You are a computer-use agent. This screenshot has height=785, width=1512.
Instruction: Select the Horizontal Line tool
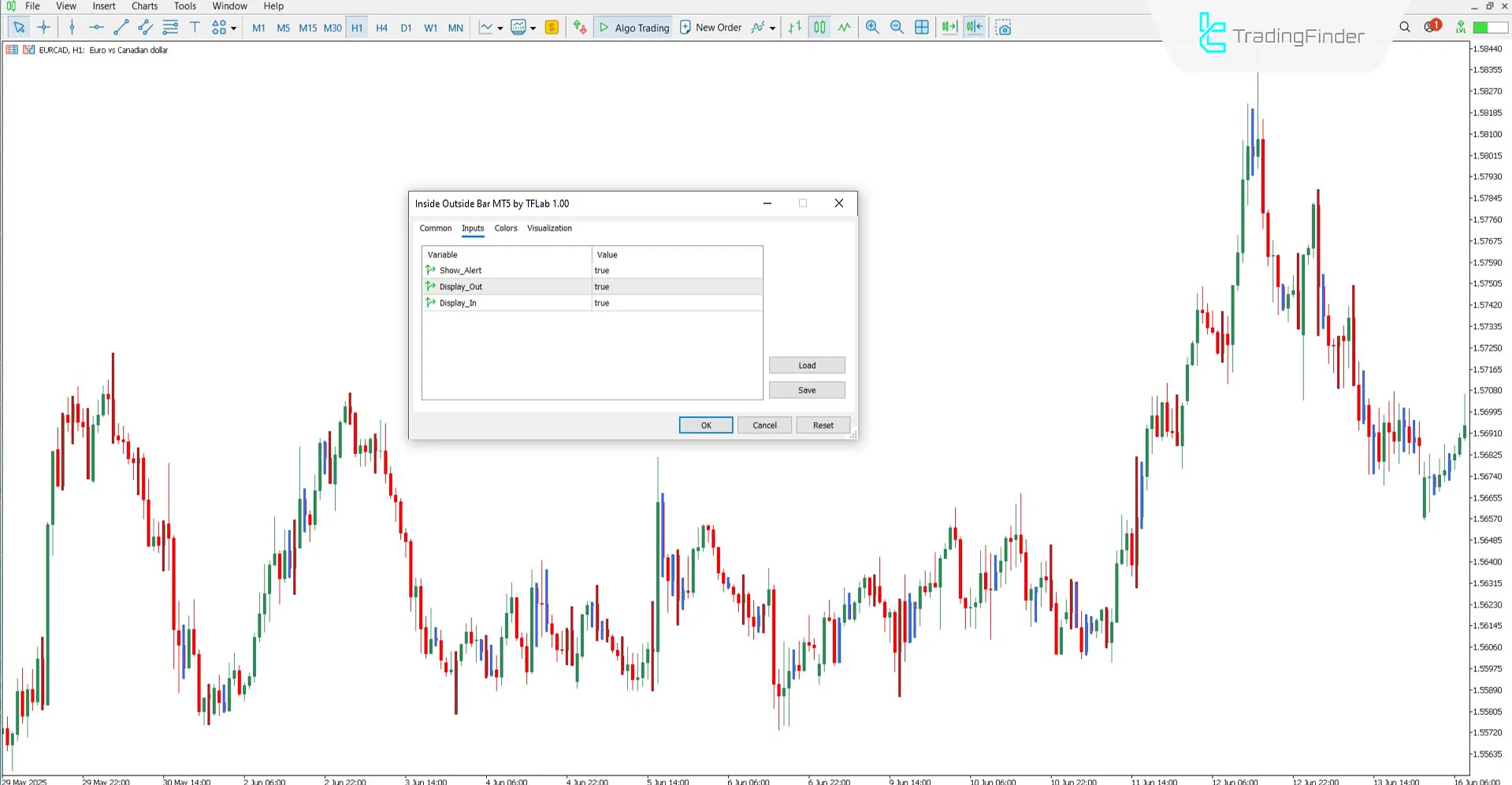pos(96,27)
